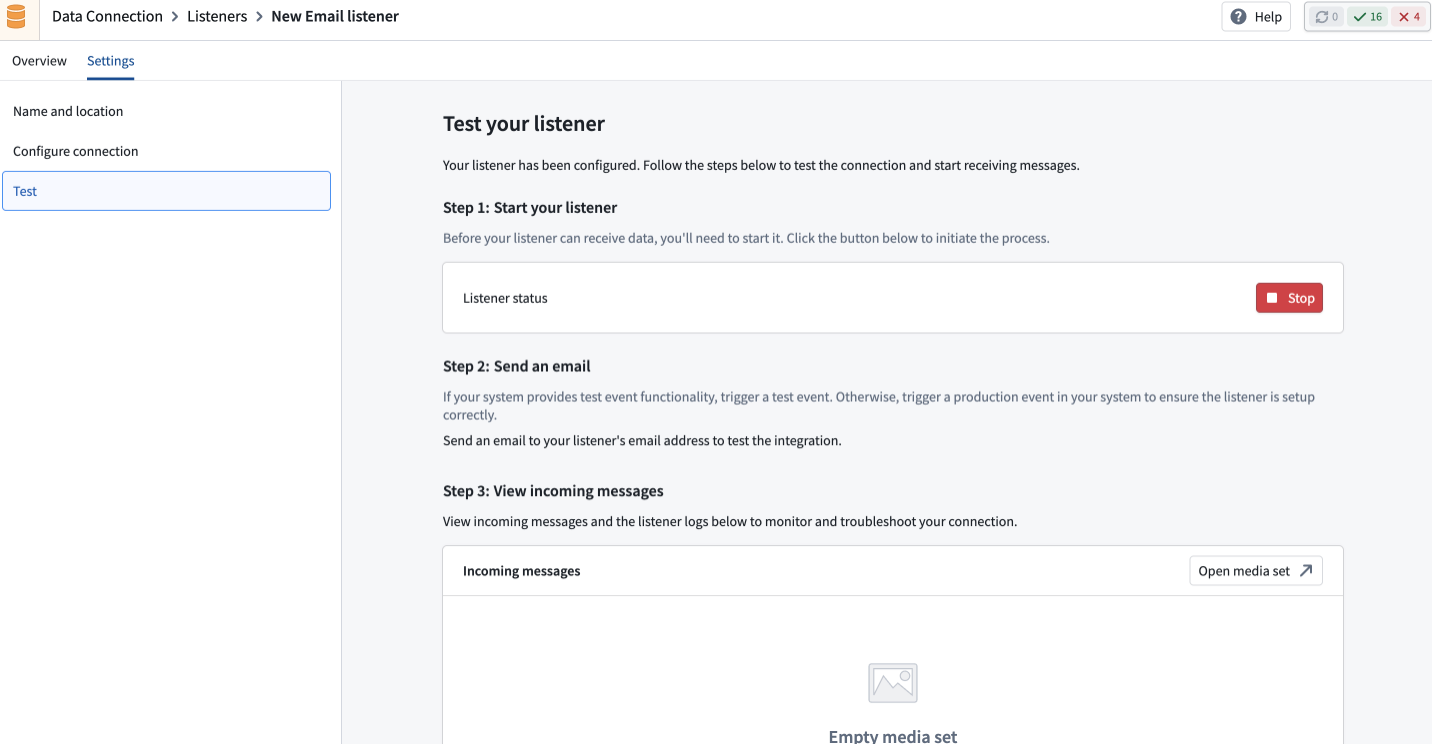Switch to the Overview tab
This screenshot has width=1432, height=744.
39,60
